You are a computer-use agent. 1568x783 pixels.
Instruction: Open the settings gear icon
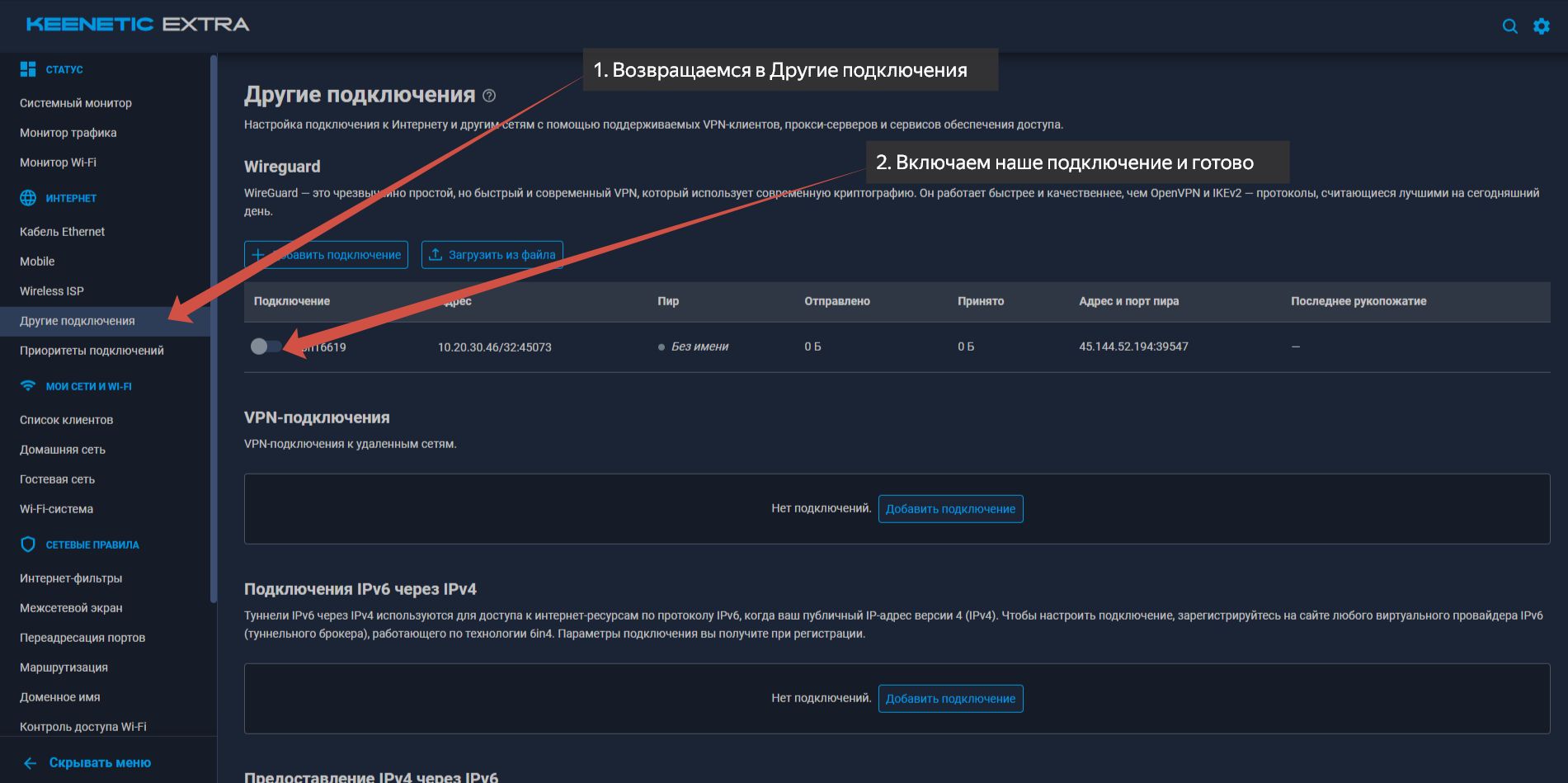(x=1541, y=26)
